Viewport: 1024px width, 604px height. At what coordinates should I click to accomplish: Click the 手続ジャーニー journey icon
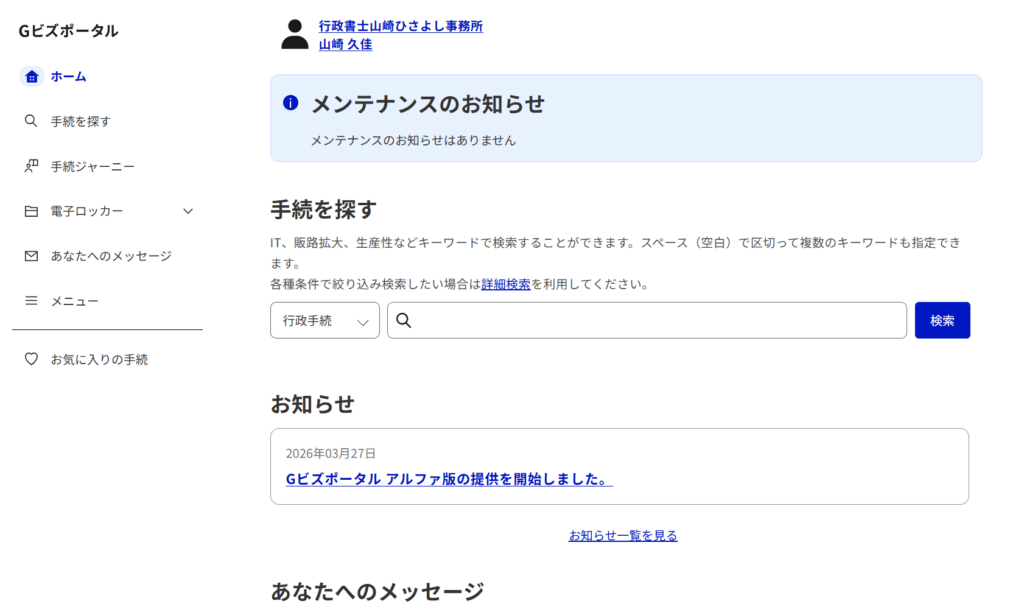coord(31,166)
